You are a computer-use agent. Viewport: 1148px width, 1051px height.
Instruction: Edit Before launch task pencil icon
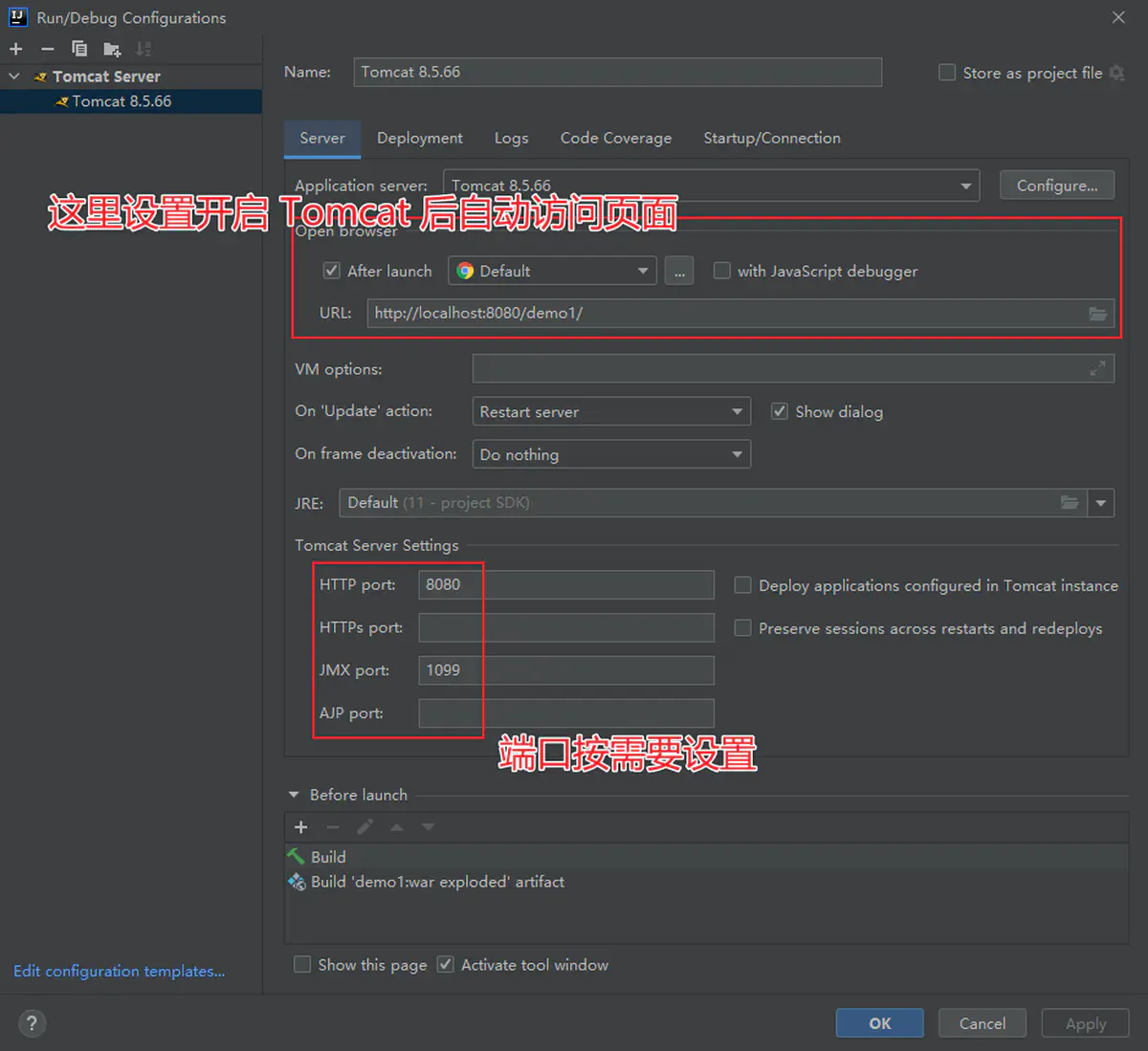(364, 827)
